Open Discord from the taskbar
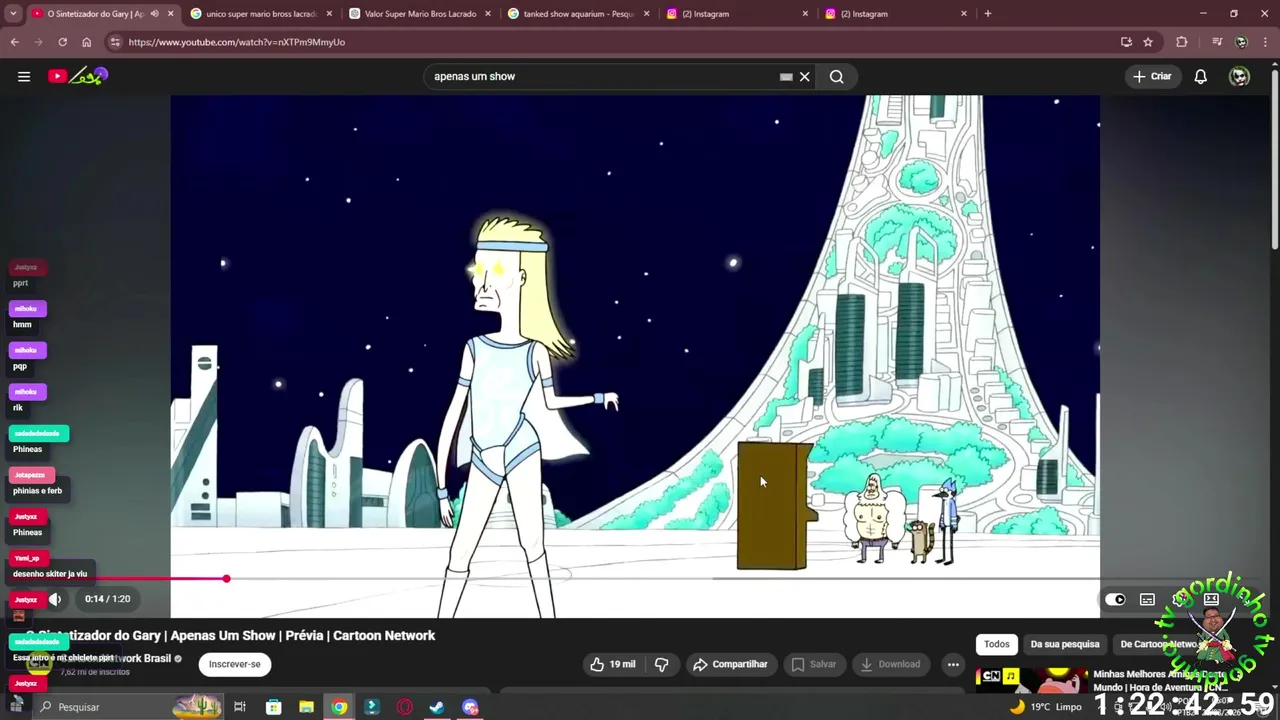The width and height of the screenshot is (1280, 720). pyautogui.click(x=470, y=707)
